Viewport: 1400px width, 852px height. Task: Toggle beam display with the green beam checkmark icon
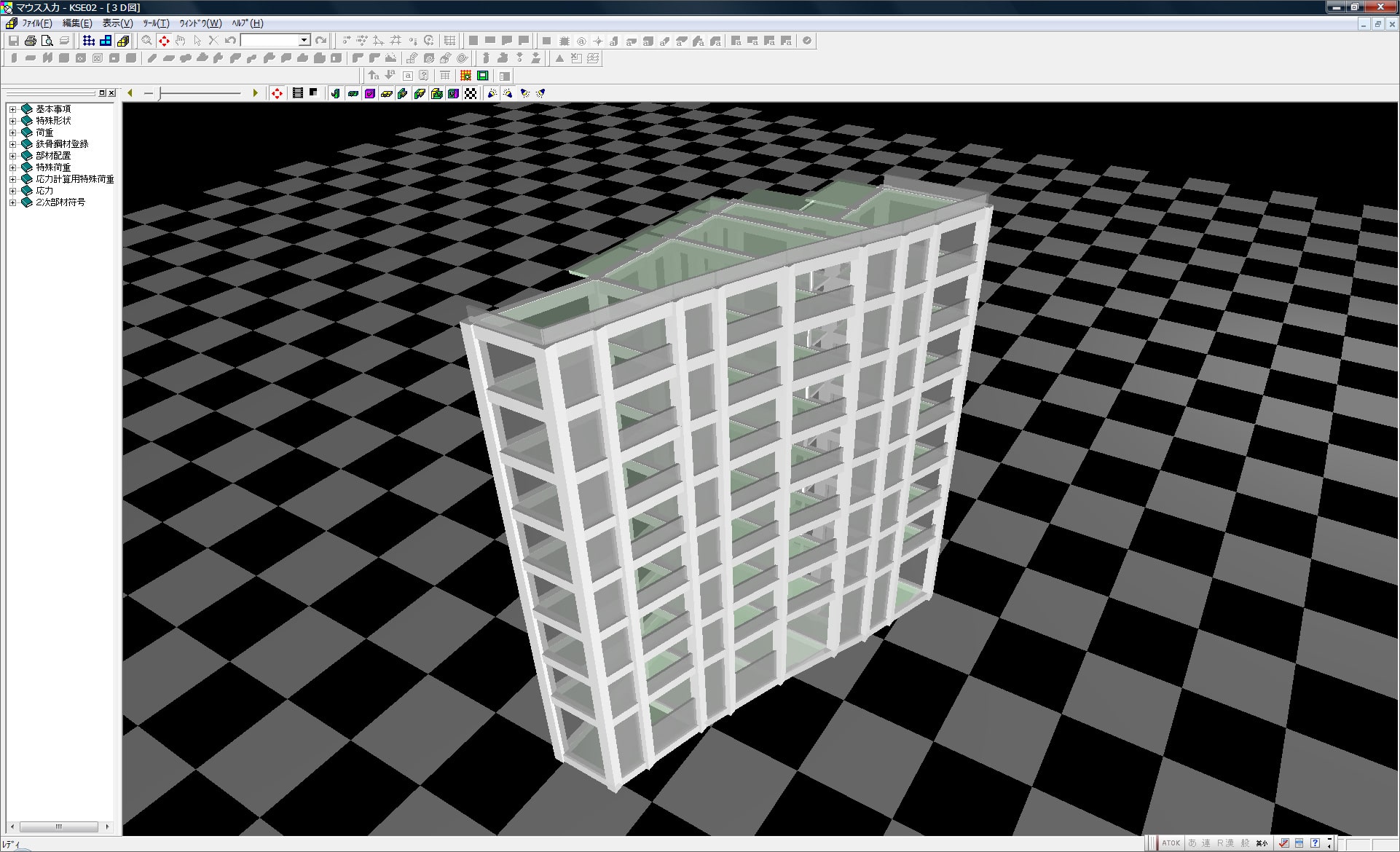click(x=353, y=93)
